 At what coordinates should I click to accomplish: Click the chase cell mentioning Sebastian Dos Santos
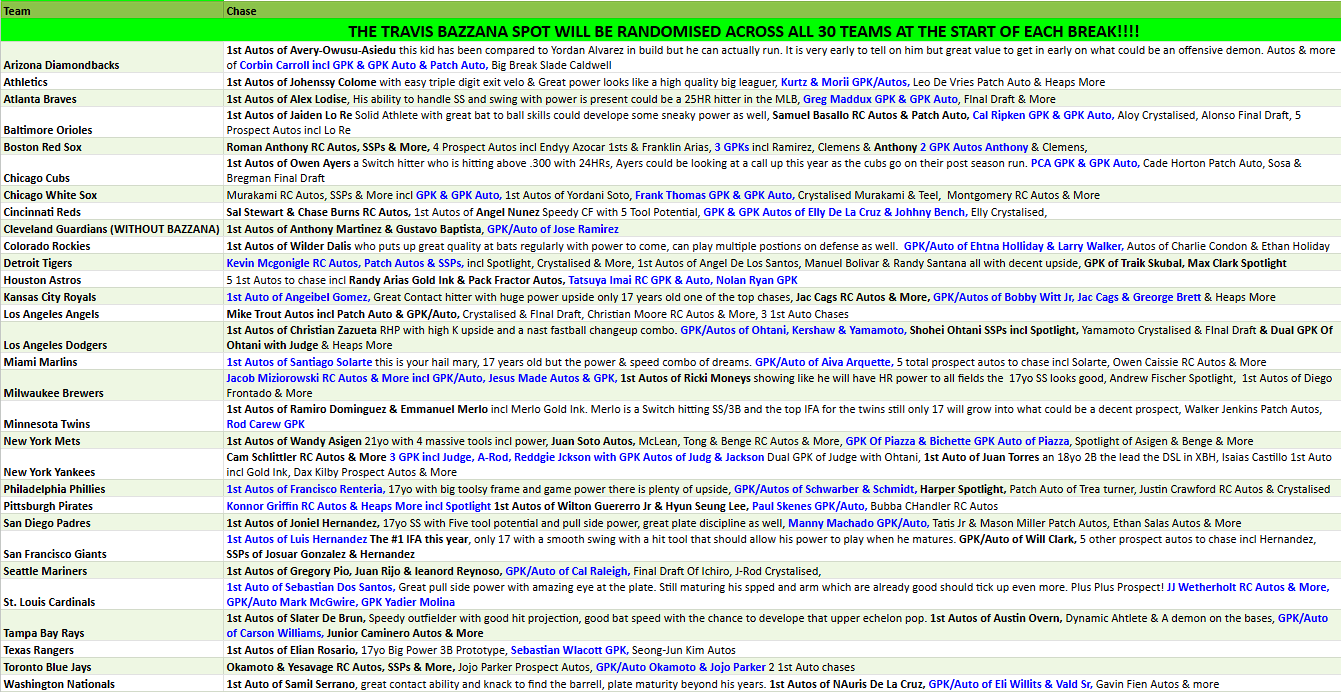pos(782,595)
